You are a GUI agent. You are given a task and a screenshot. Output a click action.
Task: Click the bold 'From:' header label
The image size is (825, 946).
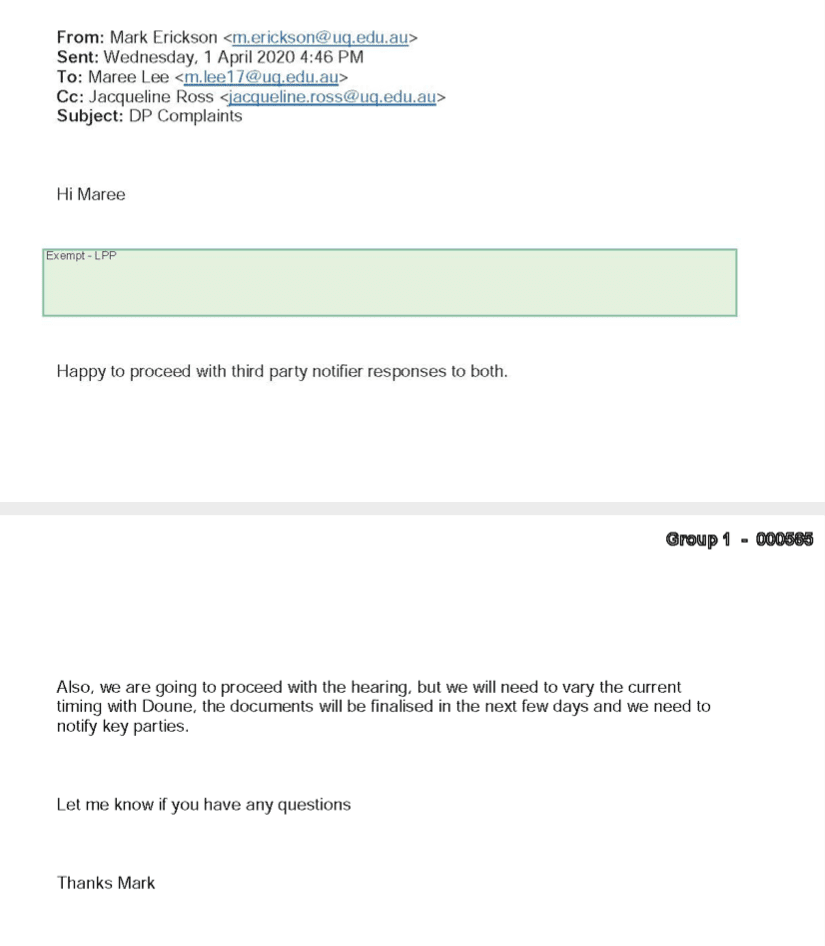click(81, 37)
